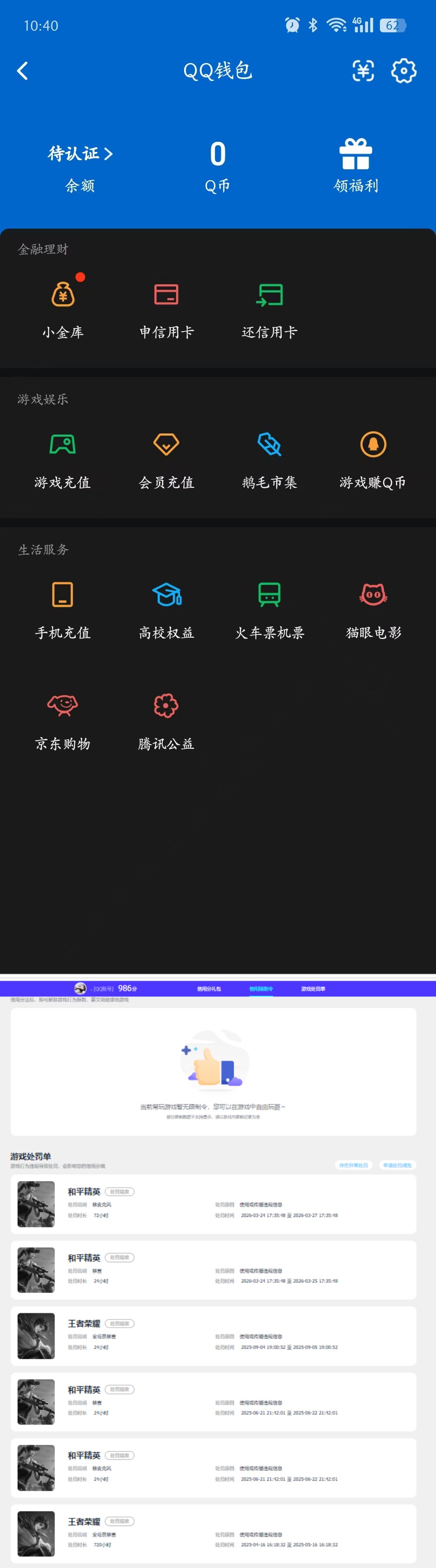Go back using the left arrow
Image resolution: width=436 pixels, height=1568 pixels.
click(x=23, y=71)
